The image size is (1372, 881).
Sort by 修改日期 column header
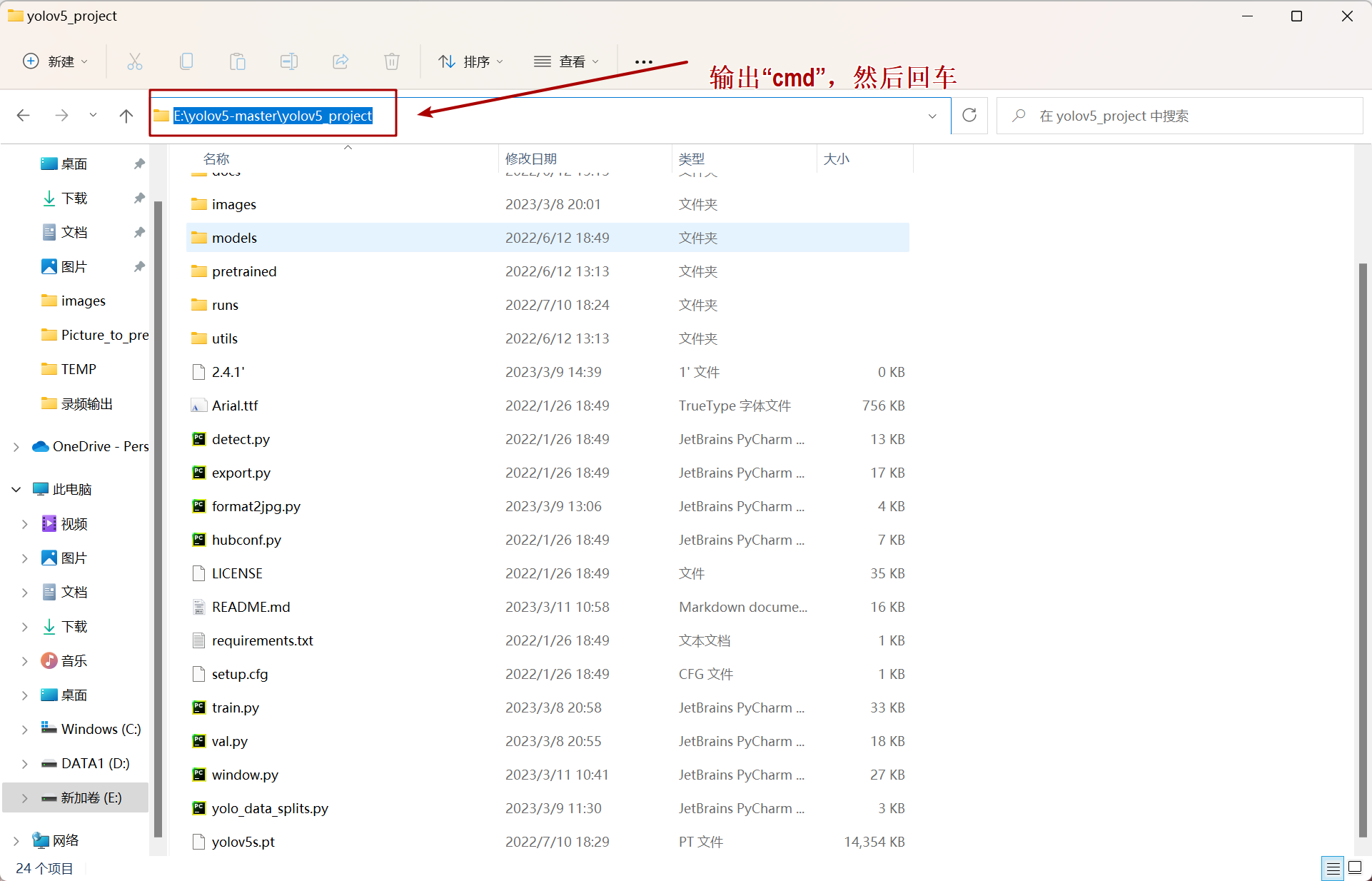(x=531, y=158)
